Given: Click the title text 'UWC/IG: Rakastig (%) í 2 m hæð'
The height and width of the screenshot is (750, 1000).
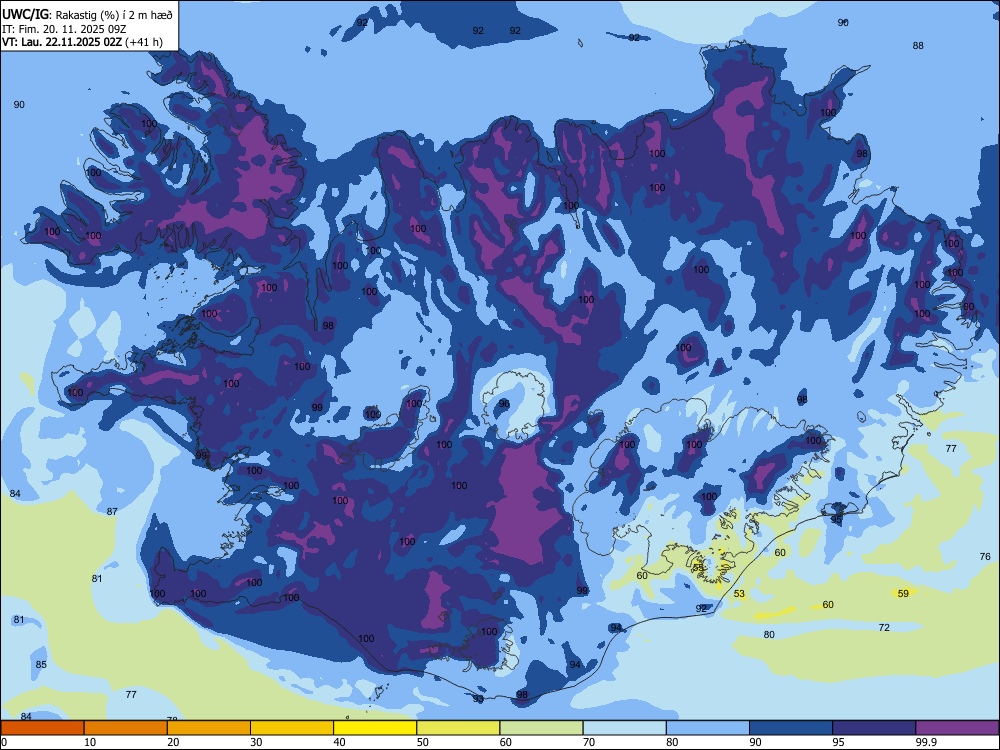Looking at the screenshot, I should click(x=87, y=15).
